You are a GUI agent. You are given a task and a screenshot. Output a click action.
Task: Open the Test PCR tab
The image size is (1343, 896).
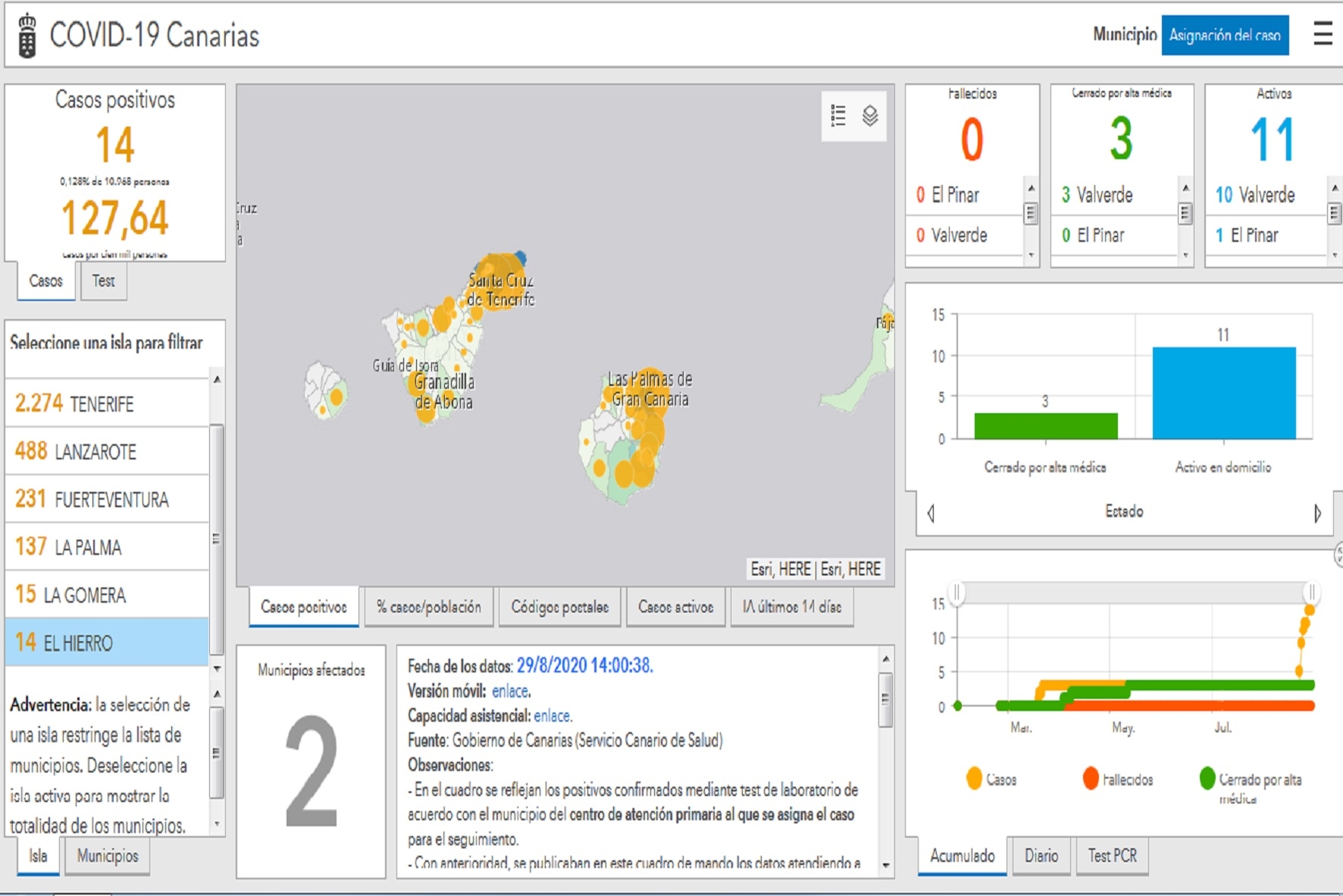1112,856
